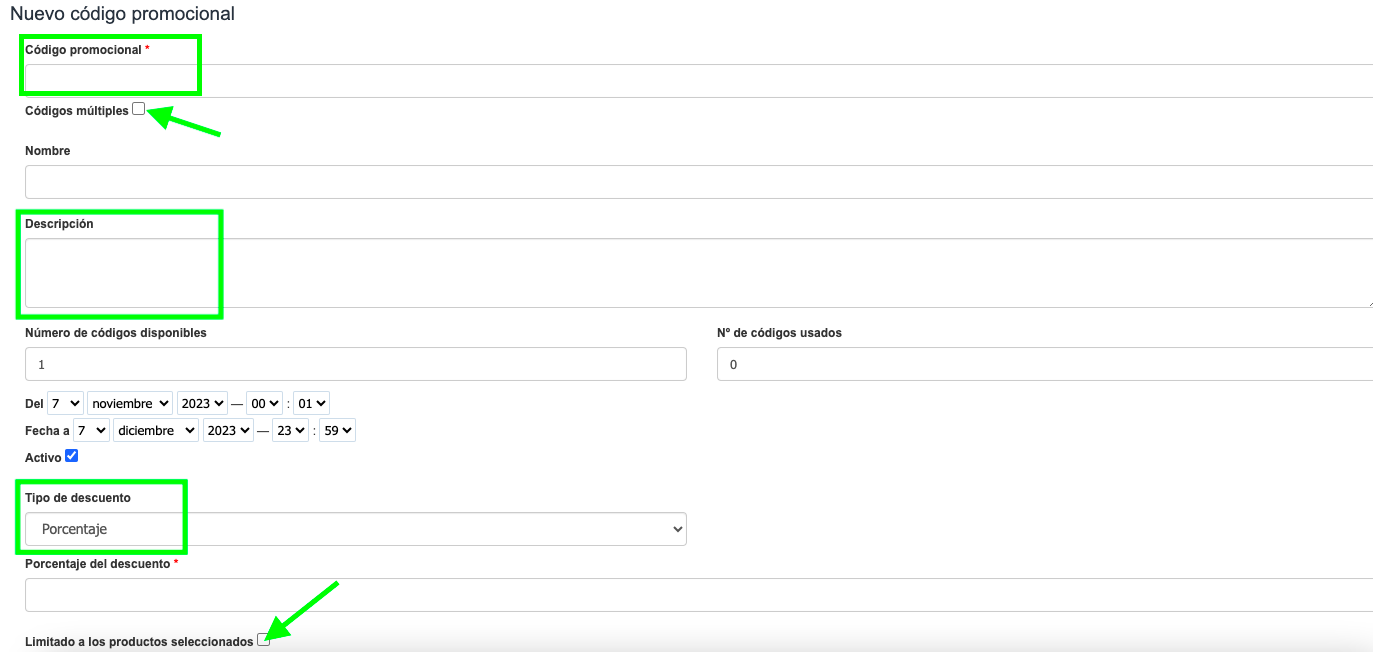Enable the Códigos múltiples checkbox

139,109
